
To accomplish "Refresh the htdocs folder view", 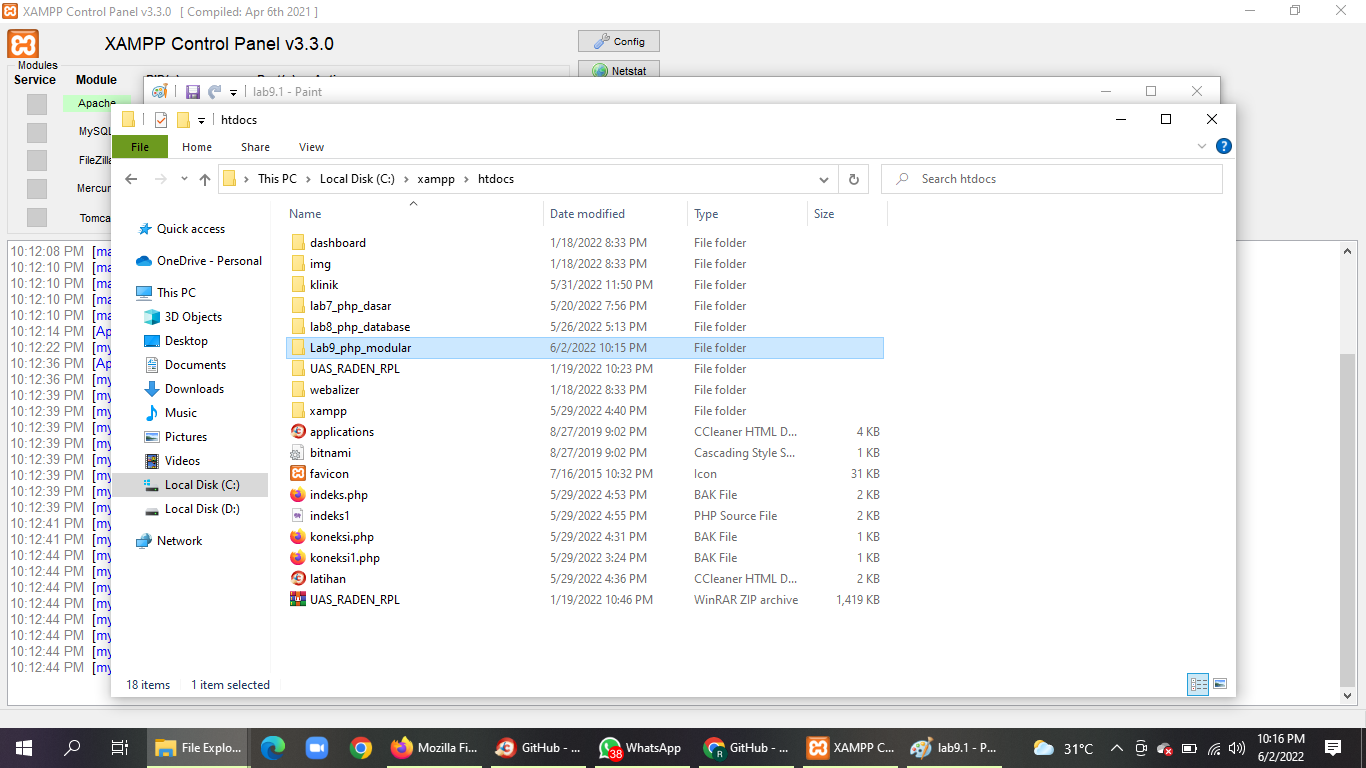I will pyautogui.click(x=853, y=179).
